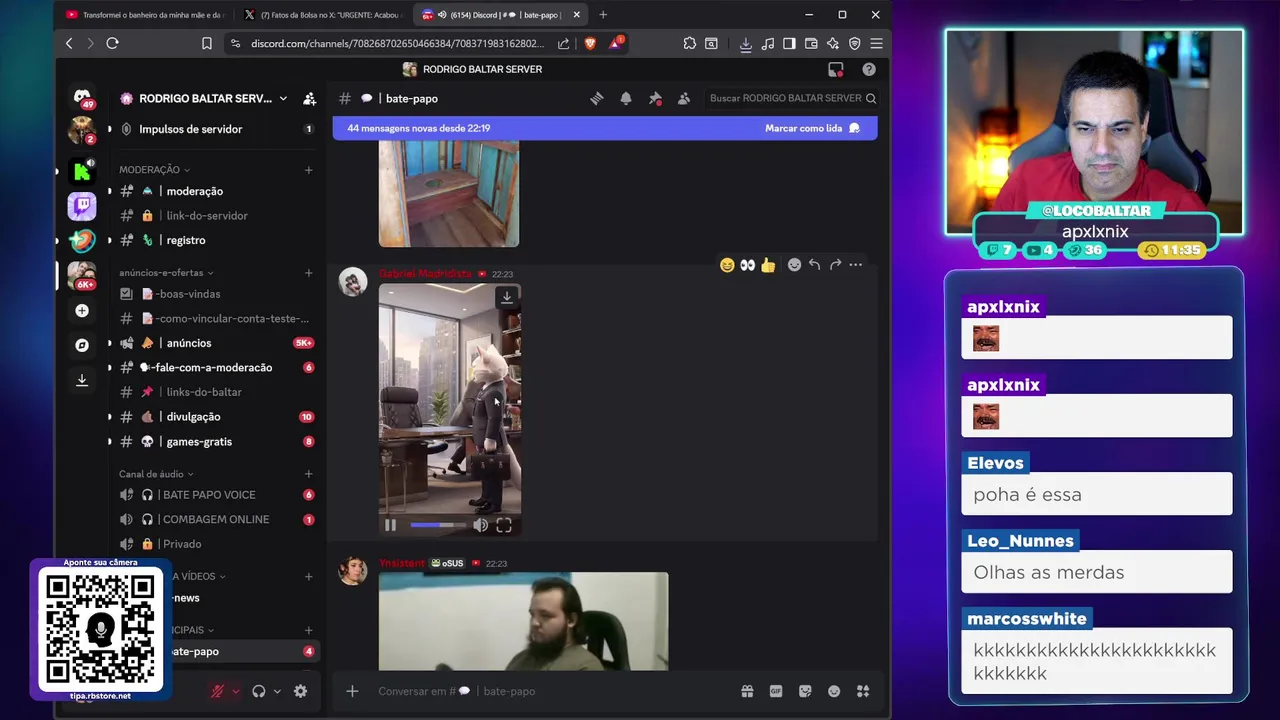Viewport: 1280px width, 720px height.
Task: Click Marcar como lida button
Action: tap(812, 128)
